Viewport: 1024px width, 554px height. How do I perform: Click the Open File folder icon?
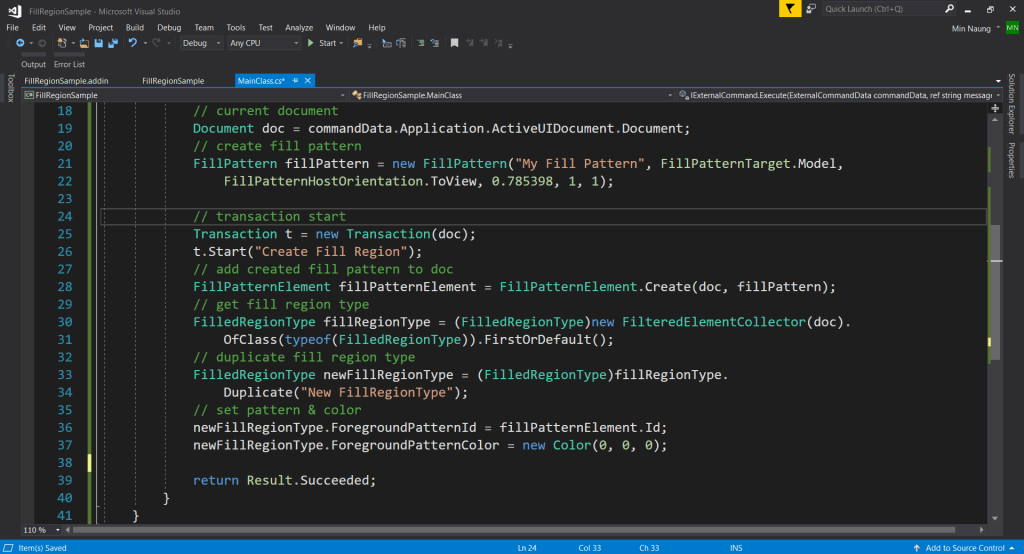coord(85,43)
